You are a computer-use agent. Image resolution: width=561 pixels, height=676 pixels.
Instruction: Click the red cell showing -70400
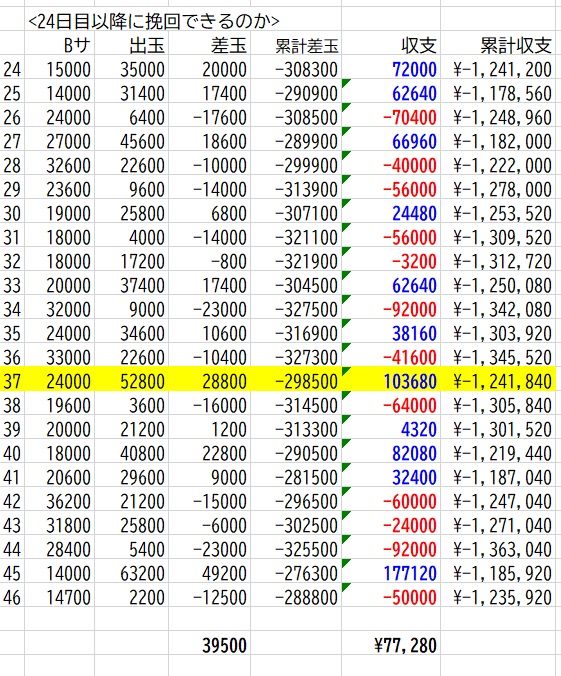[x=391, y=117]
